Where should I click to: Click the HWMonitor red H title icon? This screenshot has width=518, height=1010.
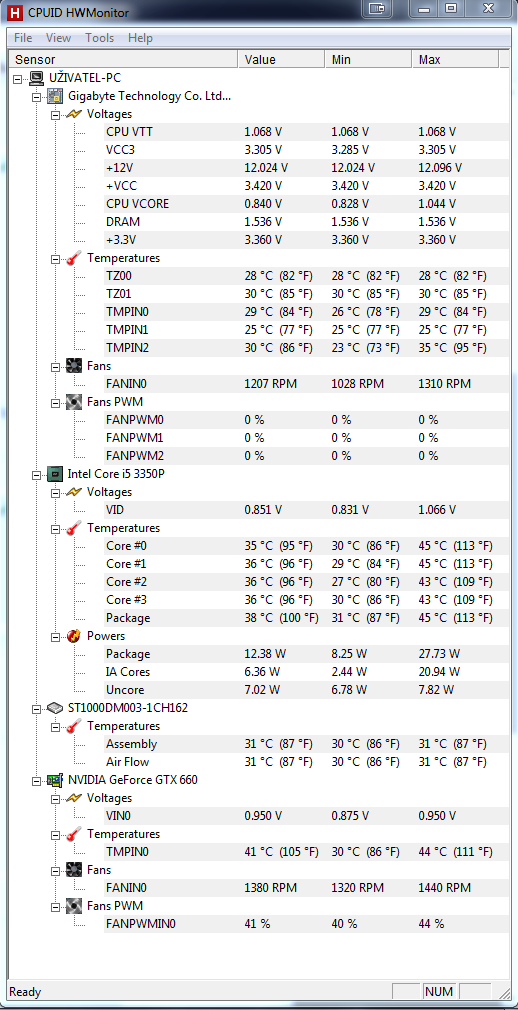coord(14,12)
